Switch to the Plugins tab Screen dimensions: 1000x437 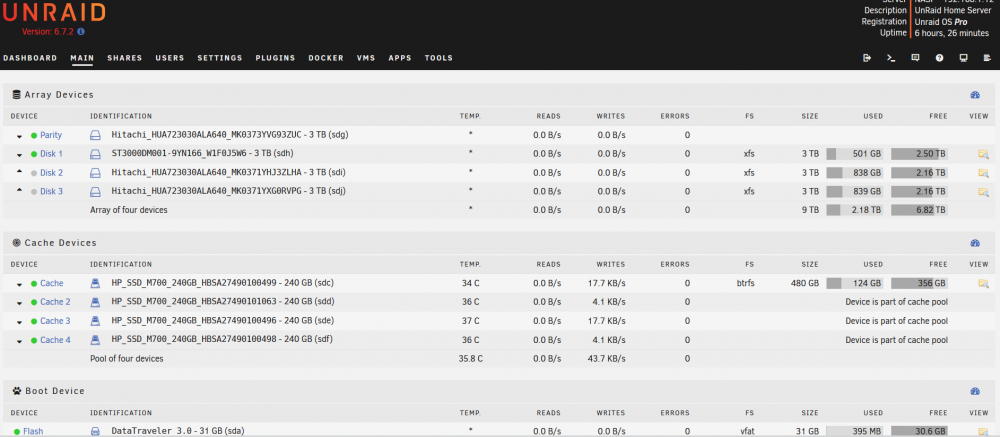point(276,58)
